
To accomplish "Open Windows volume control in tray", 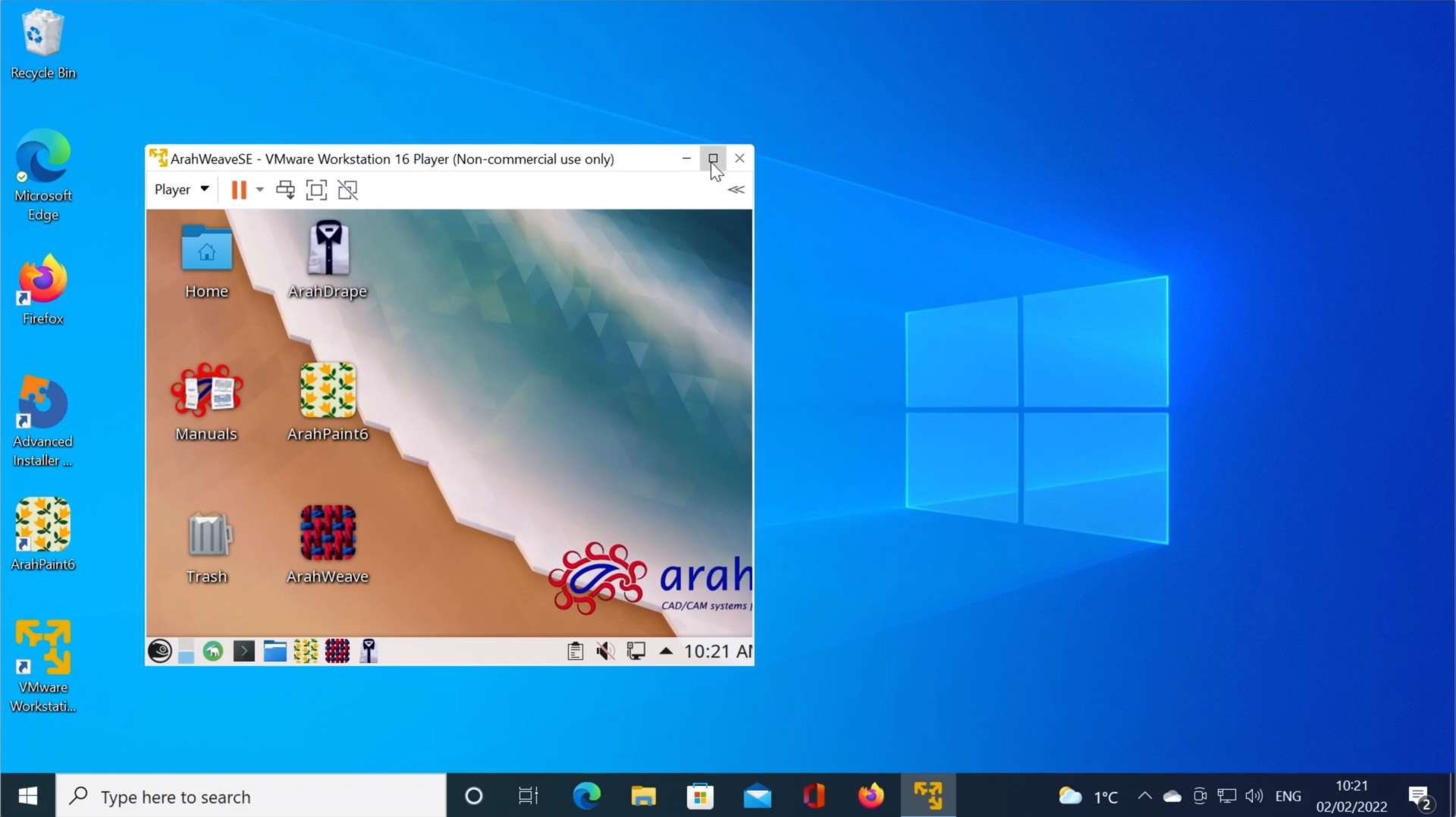I will pos(1254,796).
